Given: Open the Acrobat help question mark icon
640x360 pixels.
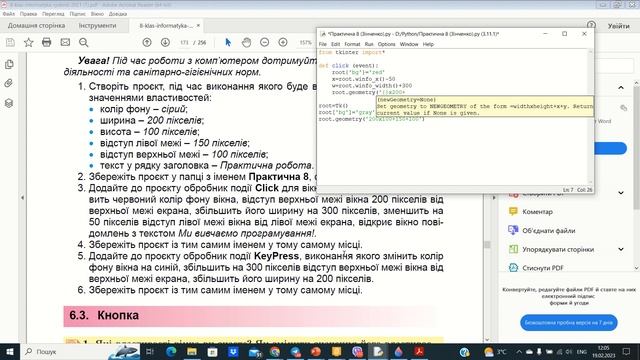Looking at the screenshot, I should [x=591, y=25].
